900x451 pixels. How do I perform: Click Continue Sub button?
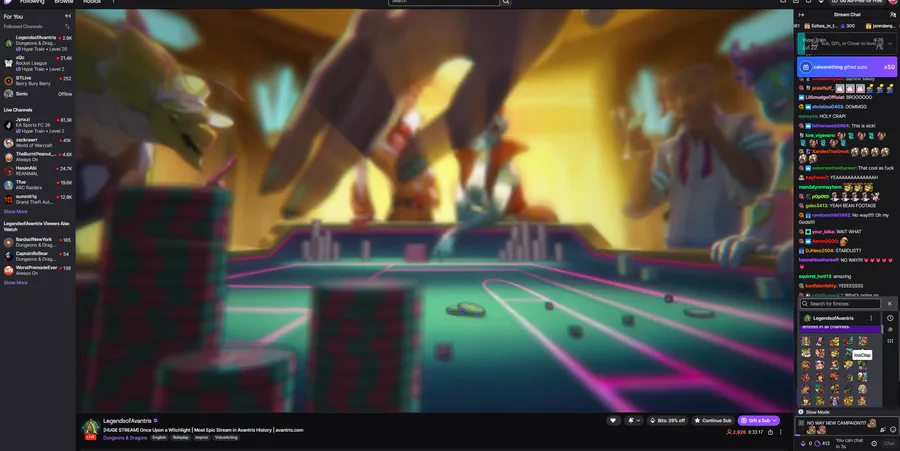point(713,421)
